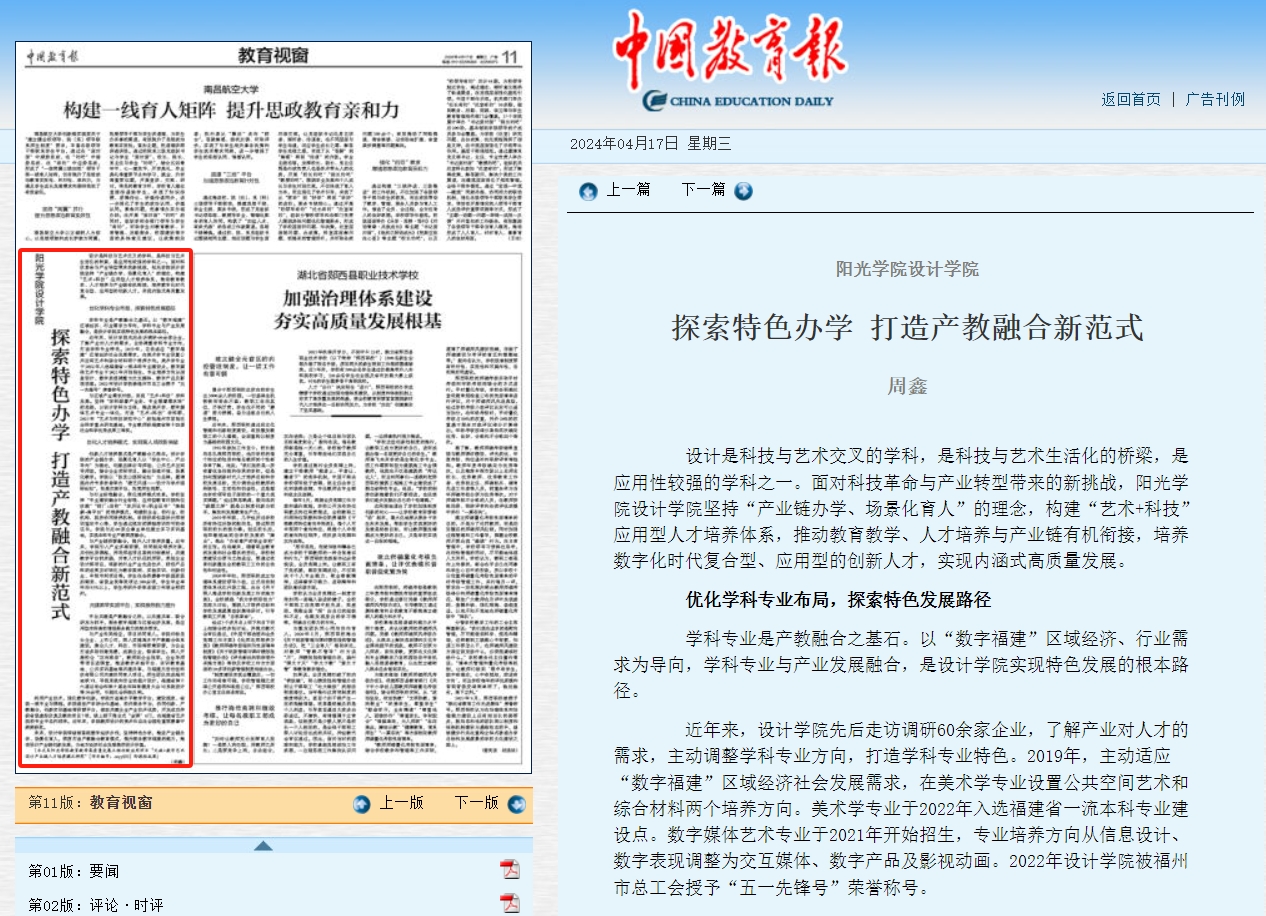
Task: Go to 下一篇 article link
Action: point(703,189)
